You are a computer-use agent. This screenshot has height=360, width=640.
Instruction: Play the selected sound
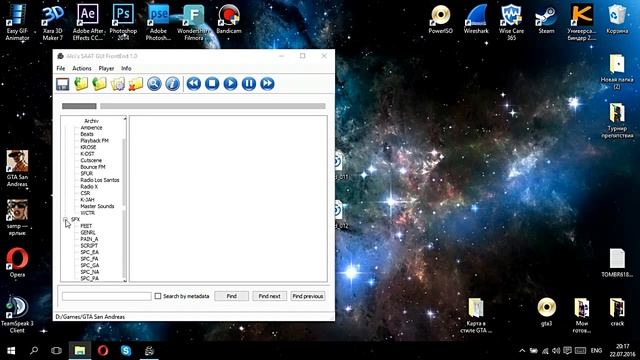(230, 84)
